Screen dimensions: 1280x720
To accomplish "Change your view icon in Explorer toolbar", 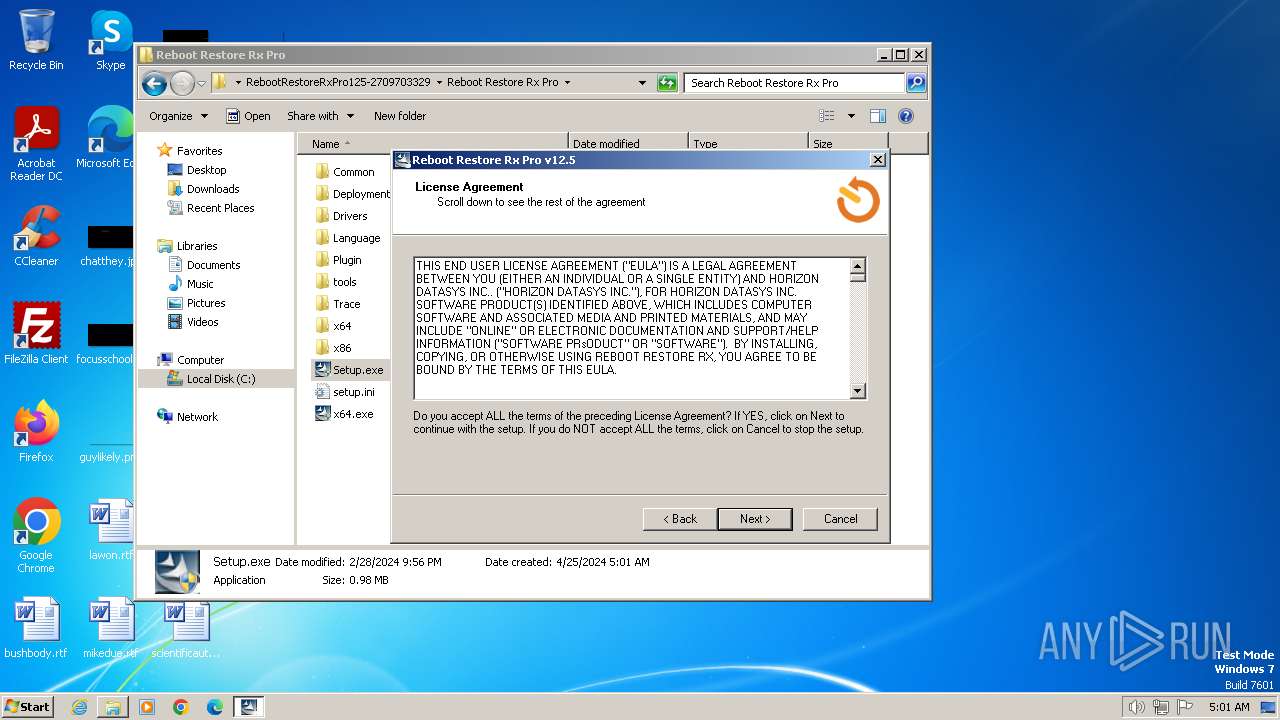I will point(827,116).
